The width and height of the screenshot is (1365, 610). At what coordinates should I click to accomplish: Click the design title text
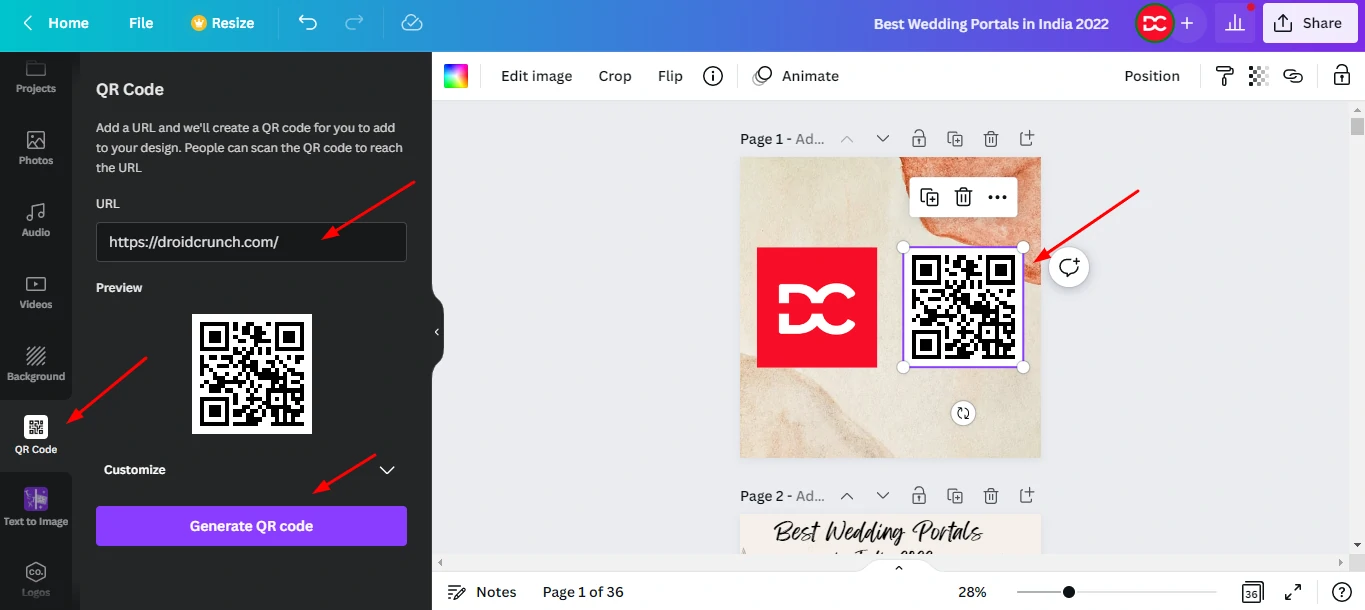pyautogui.click(x=991, y=23)
